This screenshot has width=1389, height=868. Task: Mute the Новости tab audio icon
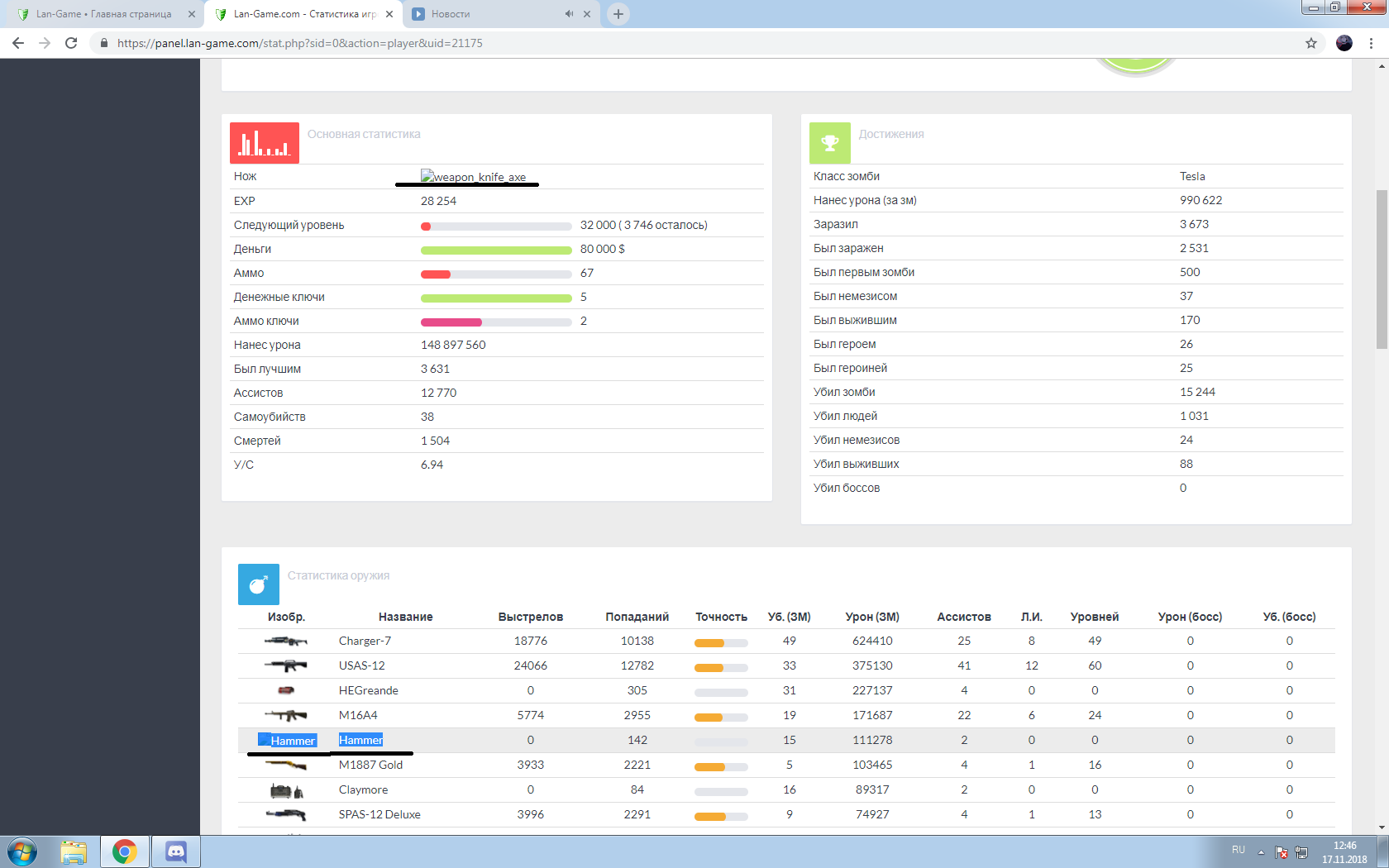[569, 14]
